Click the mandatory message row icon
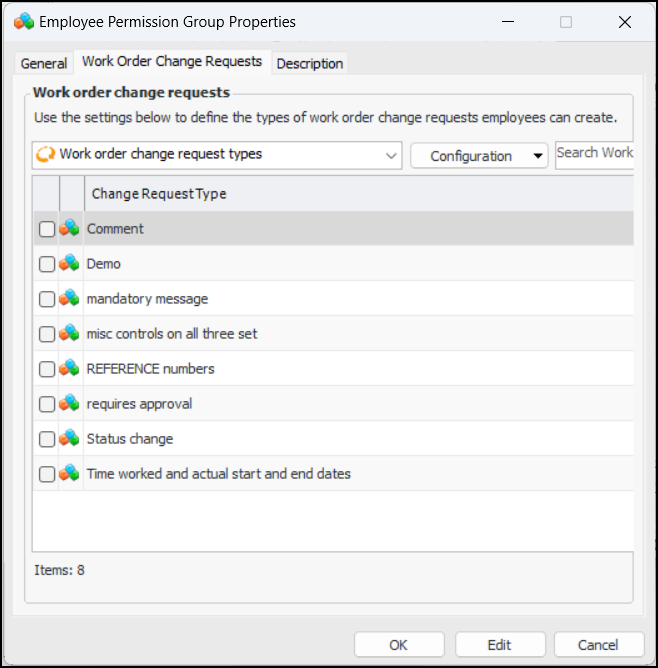Viewport: 658px width, 668px height. [x=69, y=299]
